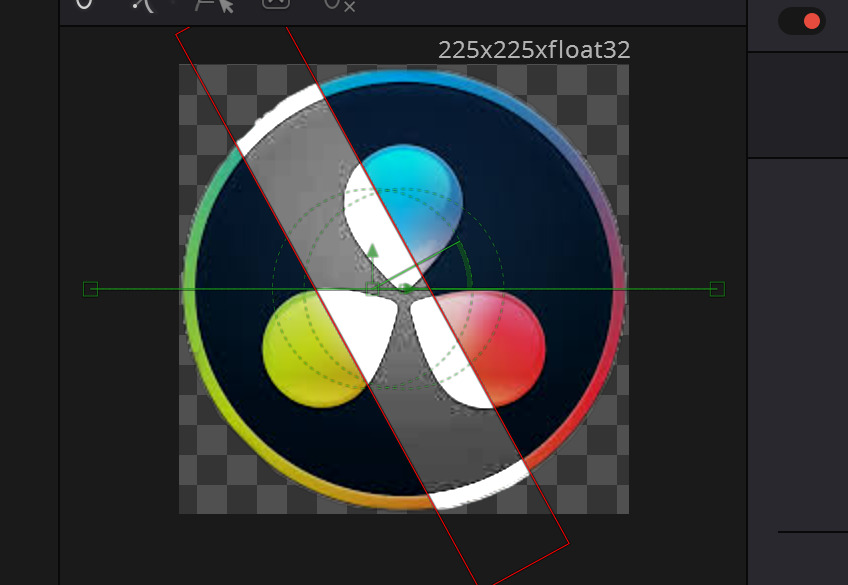848x585 pixels.
Task: Click the right green square line handle
Action: (x=717, y=289)
